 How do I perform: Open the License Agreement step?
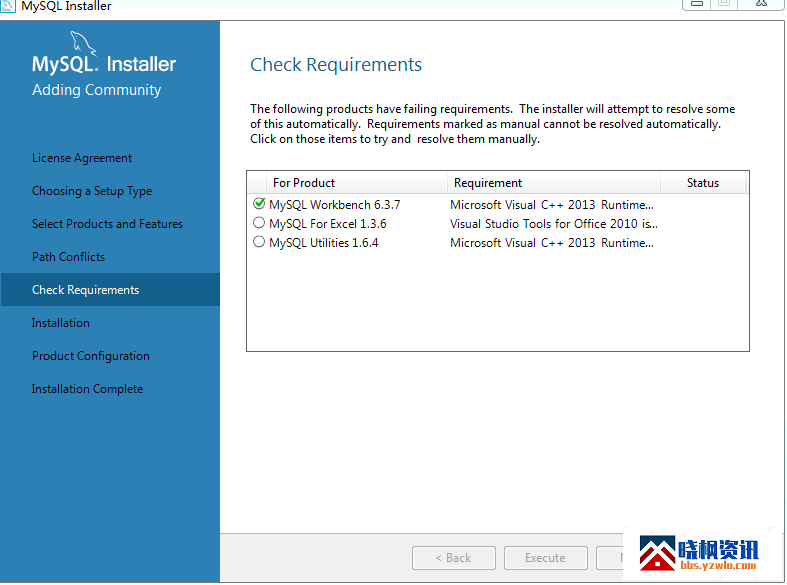pos(82,158)
